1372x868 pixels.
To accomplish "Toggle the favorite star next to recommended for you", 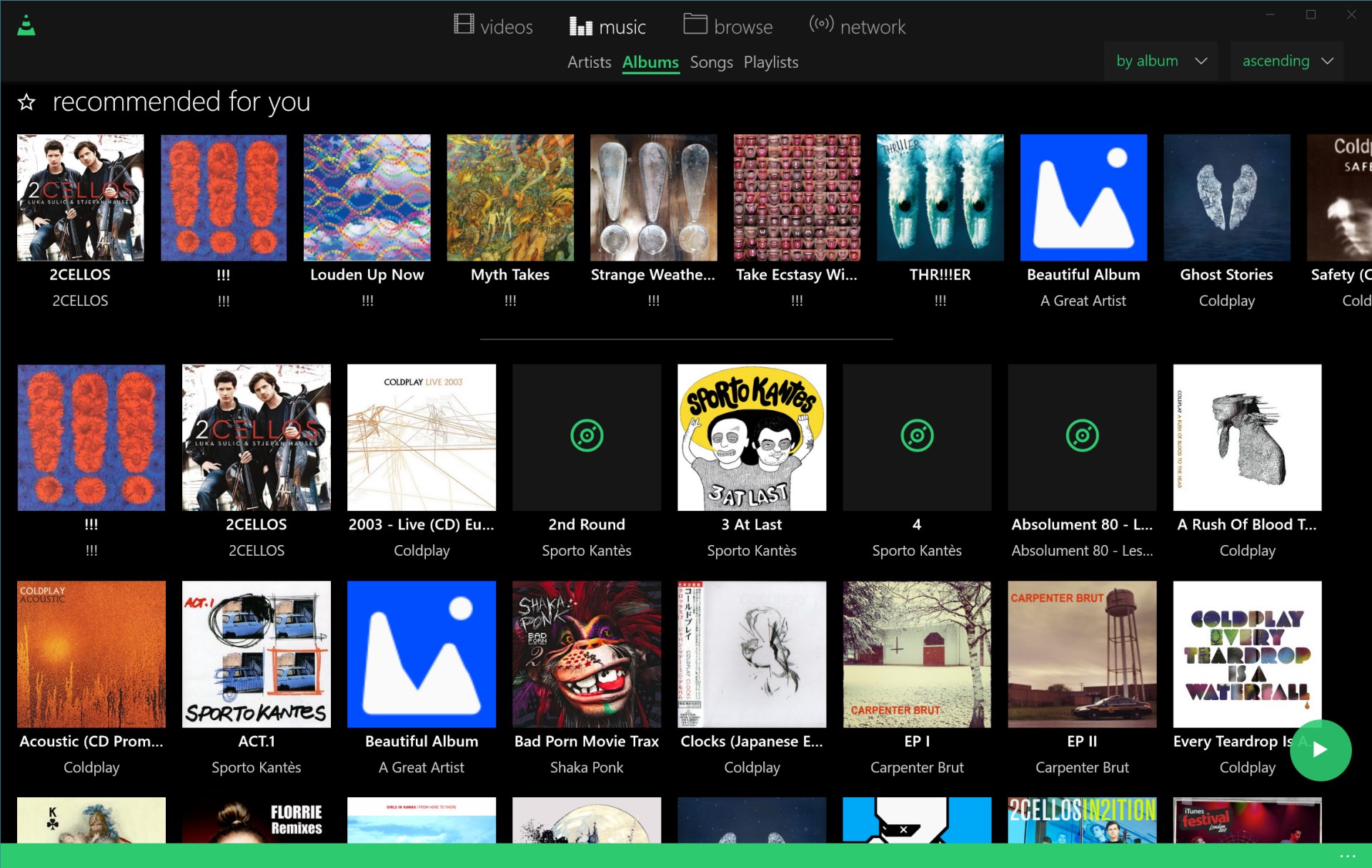I will [26, 102].
